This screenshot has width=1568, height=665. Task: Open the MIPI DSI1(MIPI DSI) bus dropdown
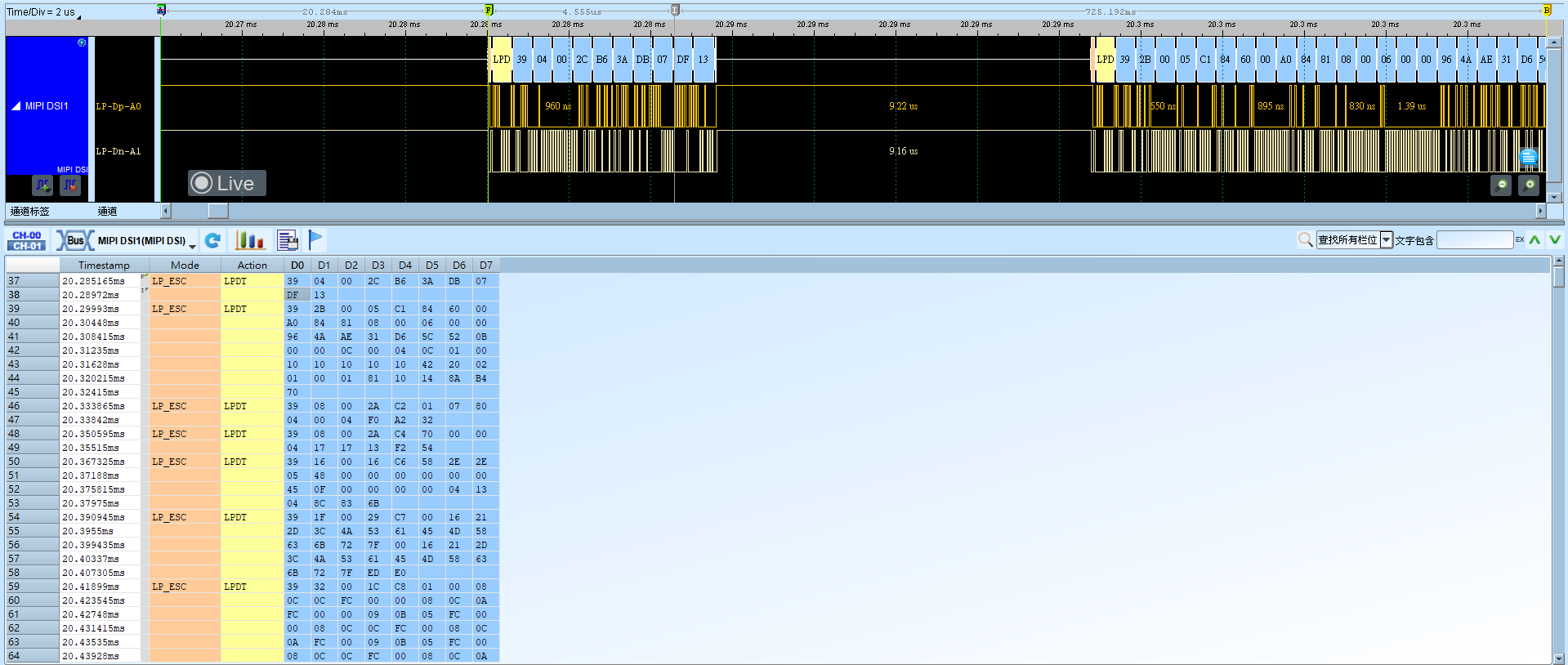[192, 244]
